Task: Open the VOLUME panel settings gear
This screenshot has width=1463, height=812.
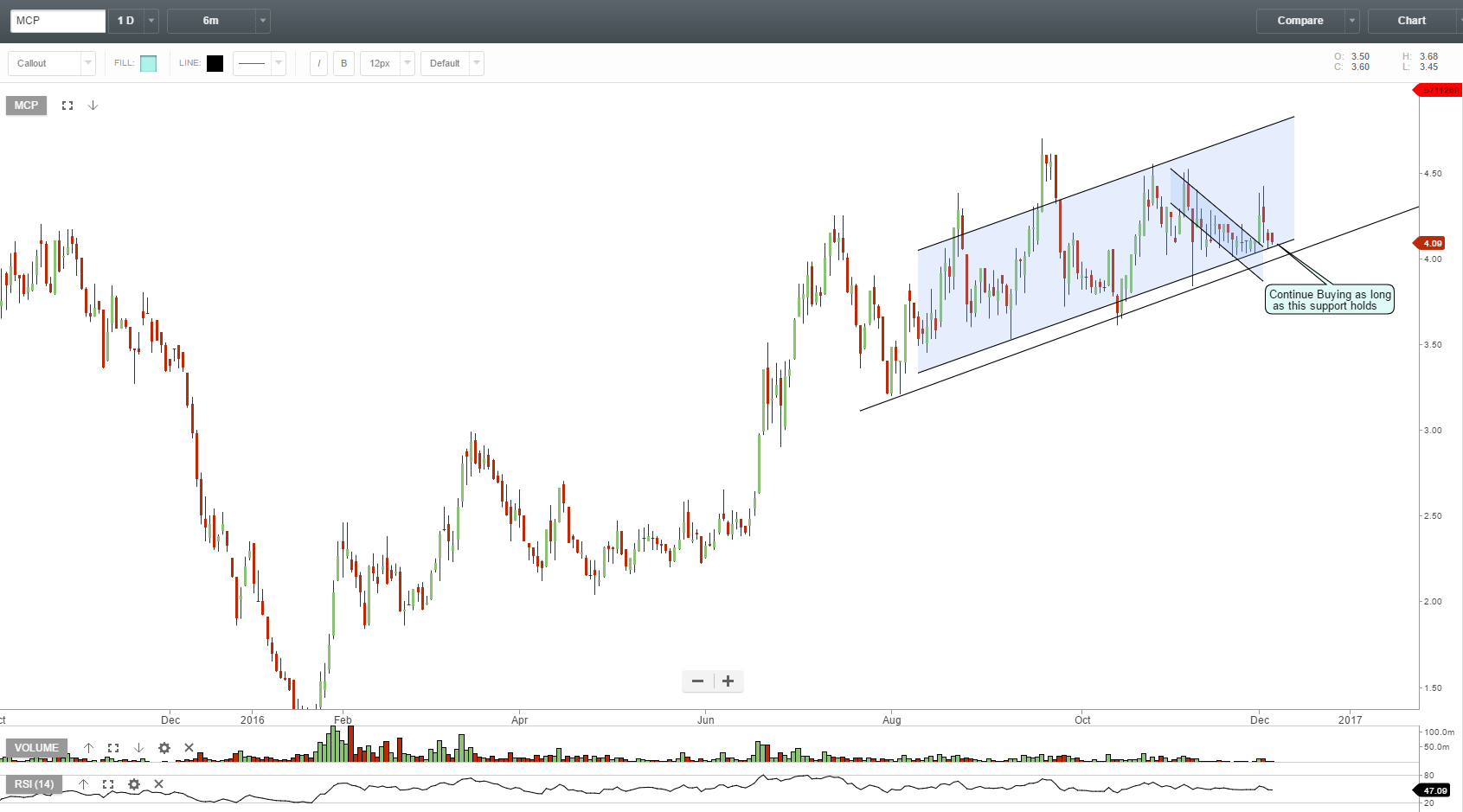Action: pyautogui.click(x=164, y=748)
